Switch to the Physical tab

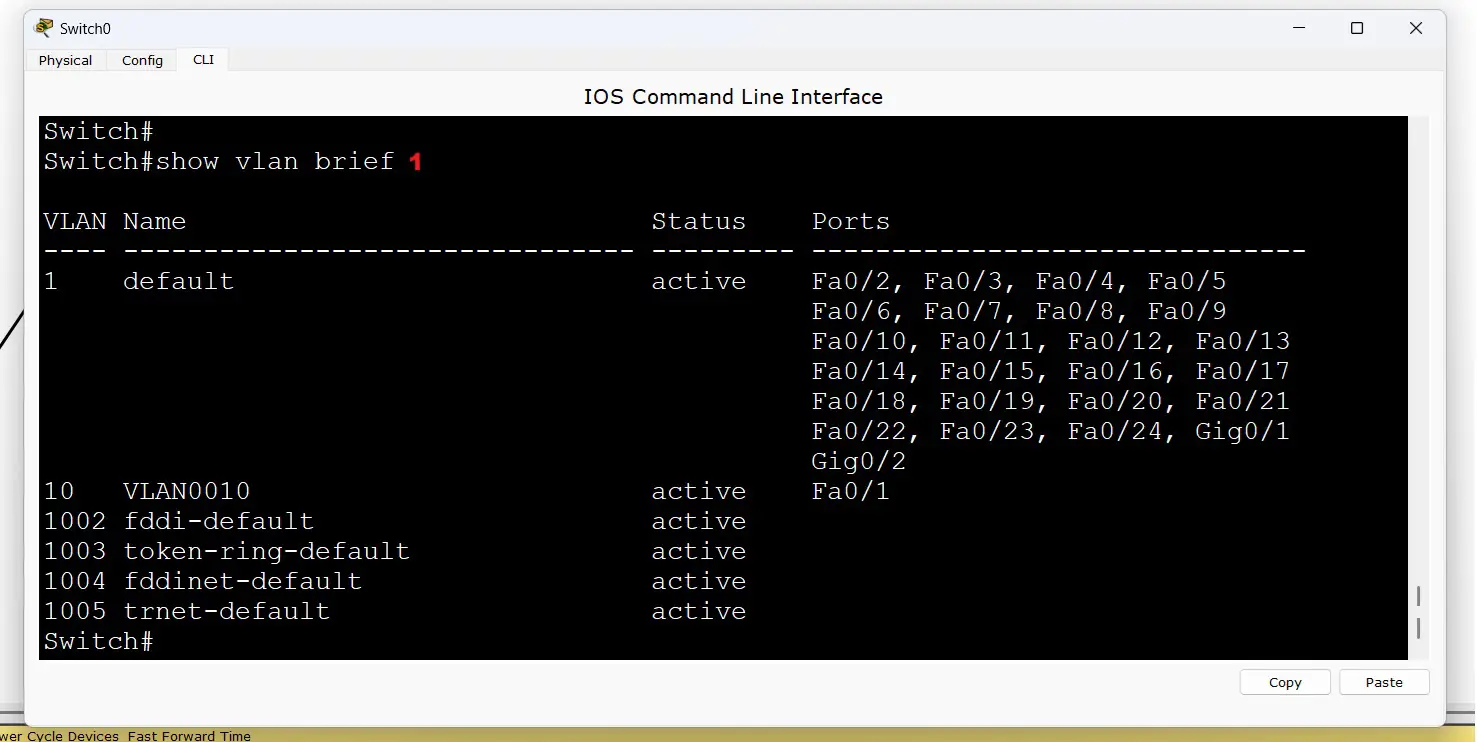pos(65,60)
